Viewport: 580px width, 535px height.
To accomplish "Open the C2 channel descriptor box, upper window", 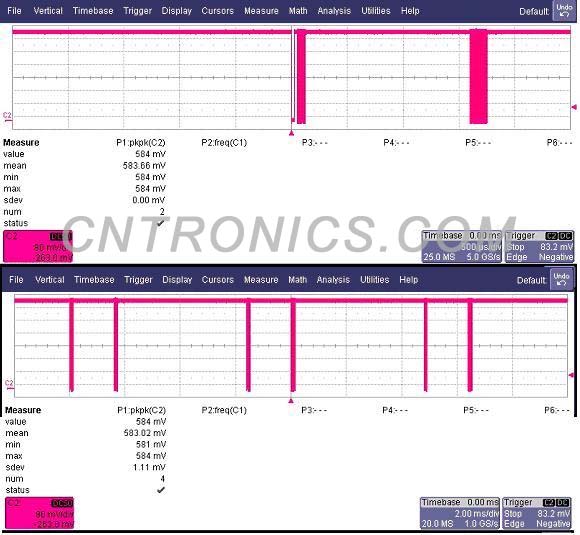I will tap(38, 246).
